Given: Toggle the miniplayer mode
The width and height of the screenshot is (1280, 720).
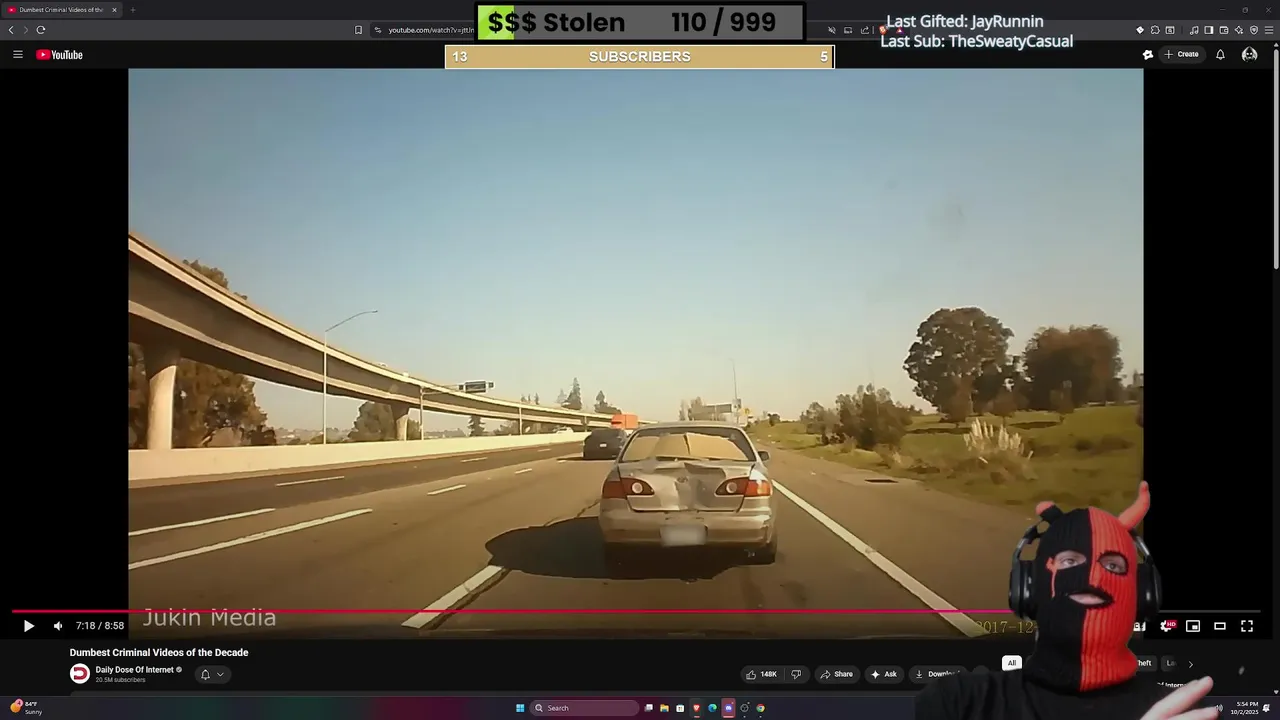Looking at the screenshot, I should (x=1193, y=626).
